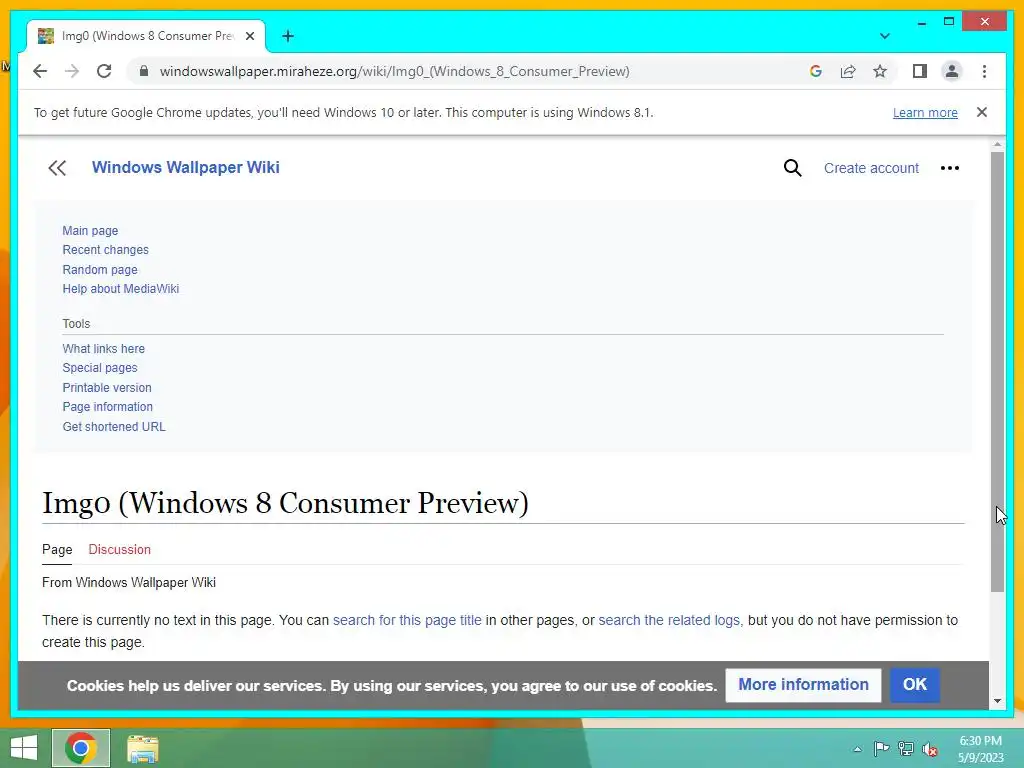Click Create account link
This screenshot has height=768, width=1024.
coord(871,168)
